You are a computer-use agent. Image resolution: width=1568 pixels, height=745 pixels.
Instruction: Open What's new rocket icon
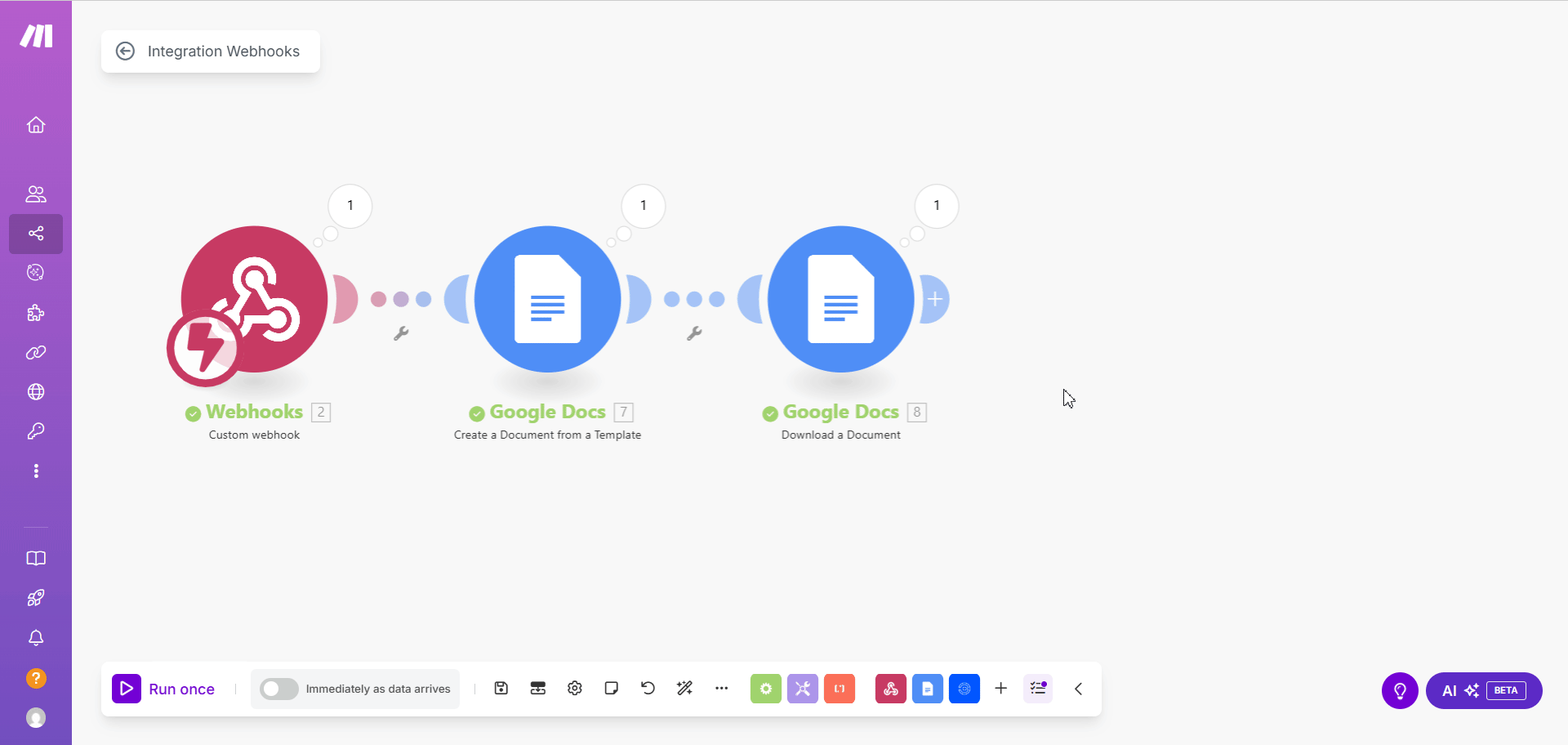click(x=36, y=598)
